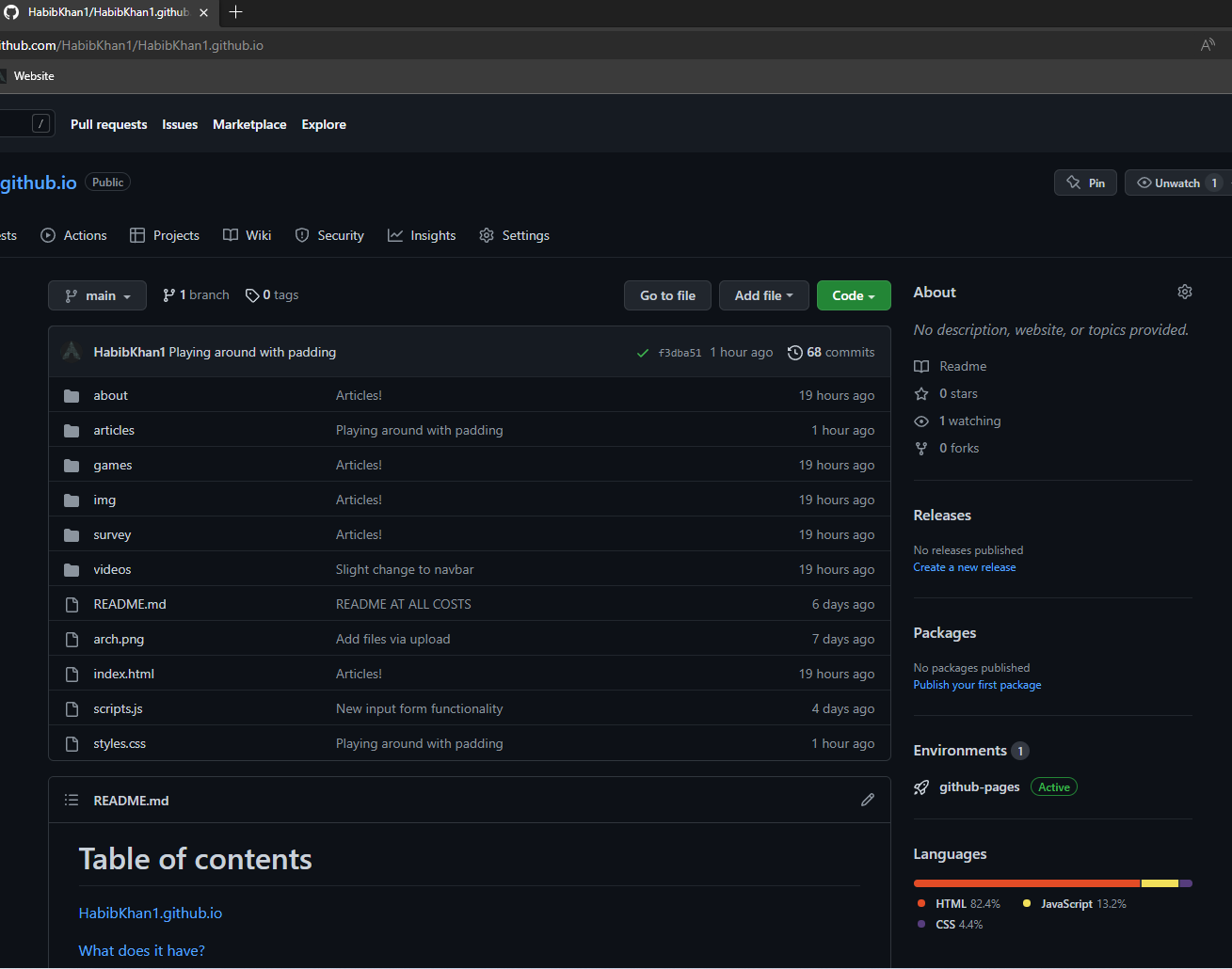
Task: Open the 68 commits history
Action: click(831, 353)
